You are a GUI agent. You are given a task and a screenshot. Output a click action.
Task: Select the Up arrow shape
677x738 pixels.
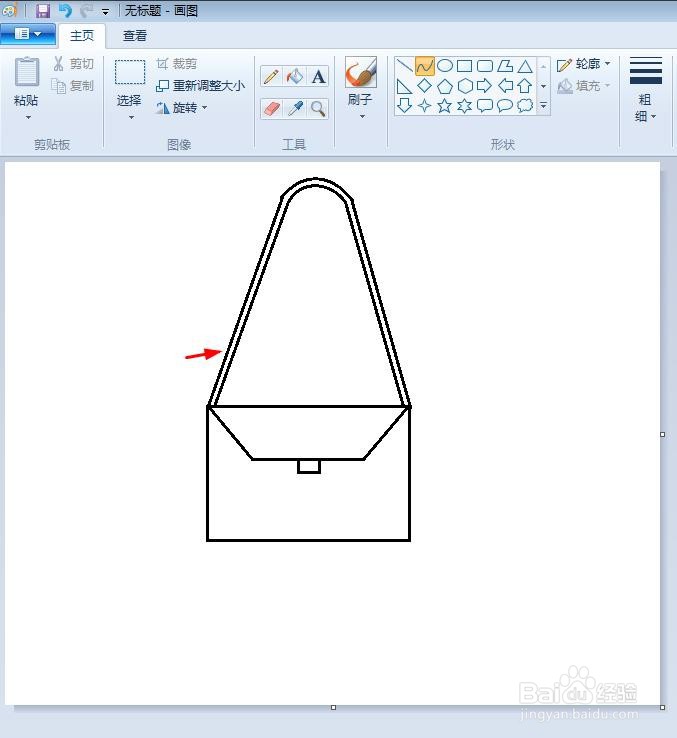(x=525, y=86)
